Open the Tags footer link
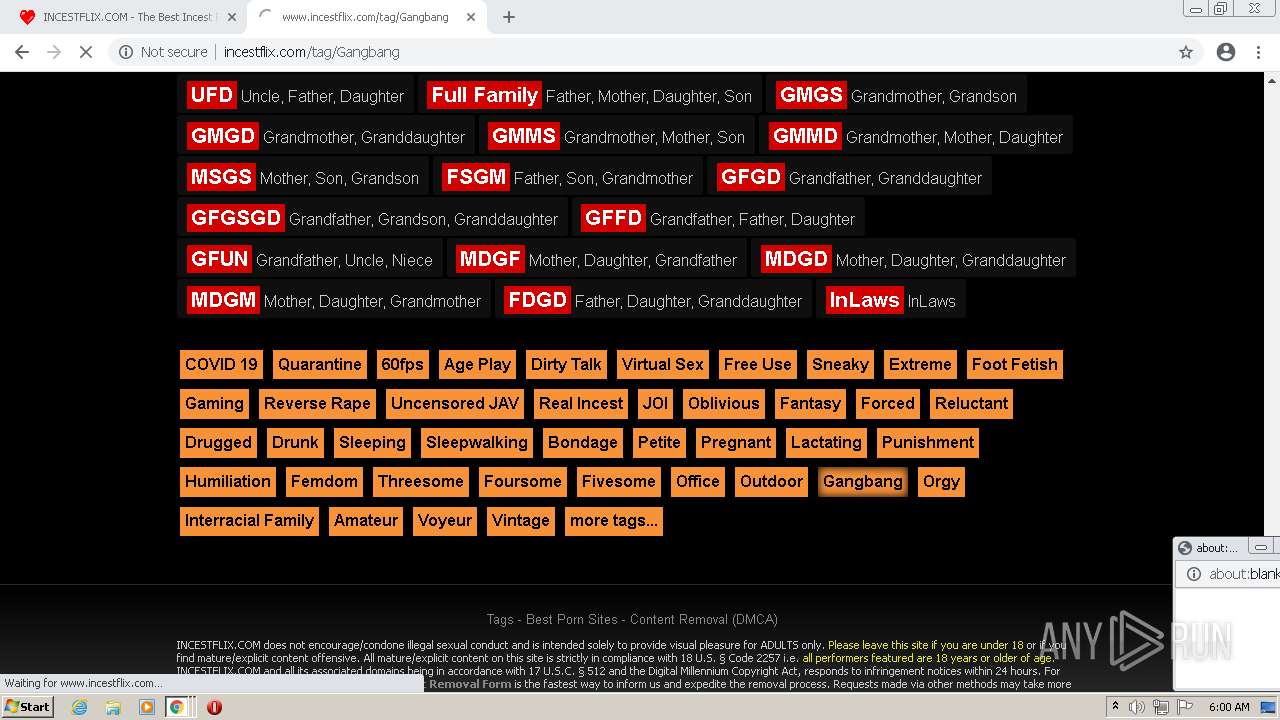Viewport: 1280px width, 720px height. [500, 619]
